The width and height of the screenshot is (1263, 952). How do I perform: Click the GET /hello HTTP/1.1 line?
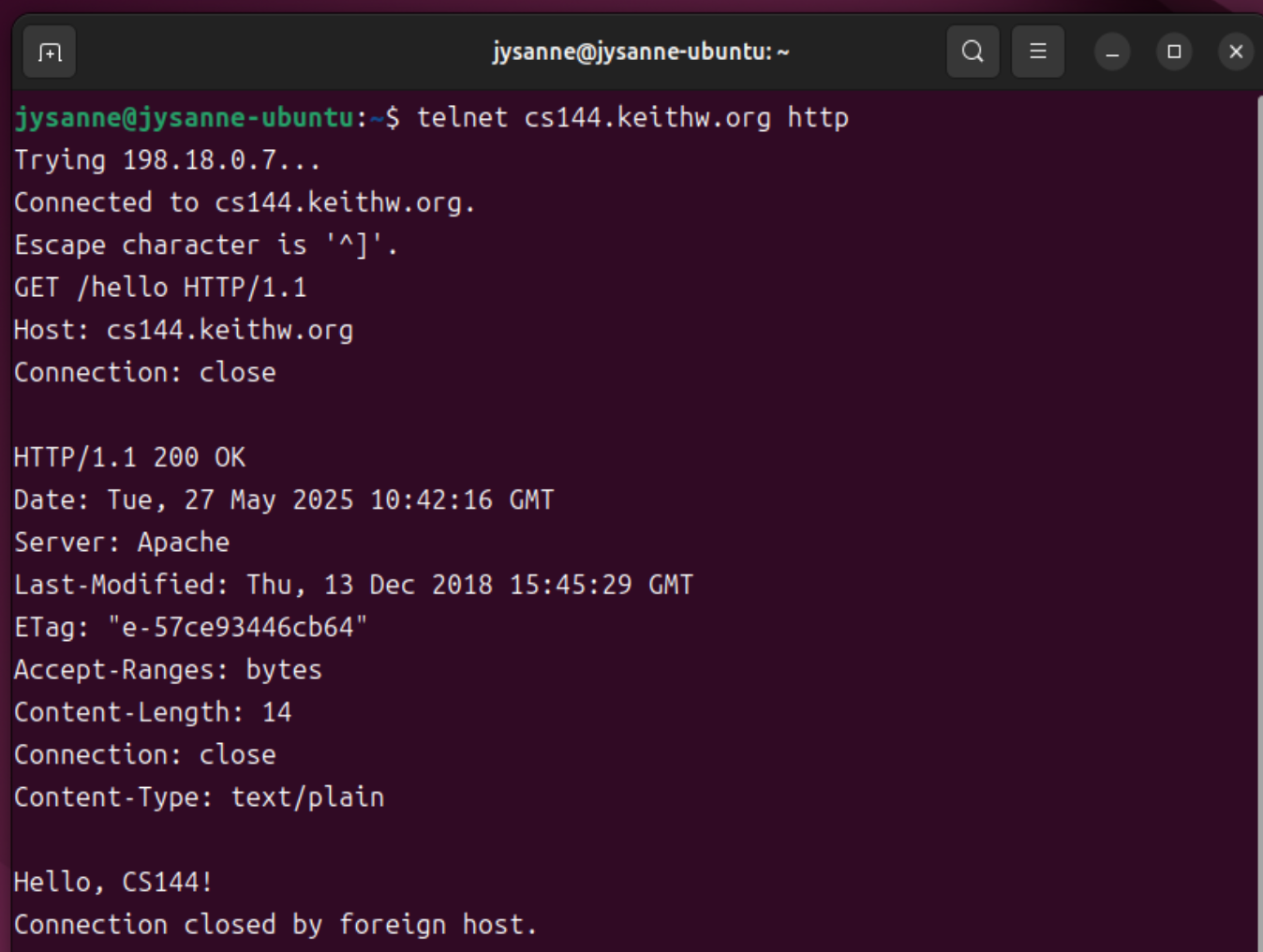point(160,288)
